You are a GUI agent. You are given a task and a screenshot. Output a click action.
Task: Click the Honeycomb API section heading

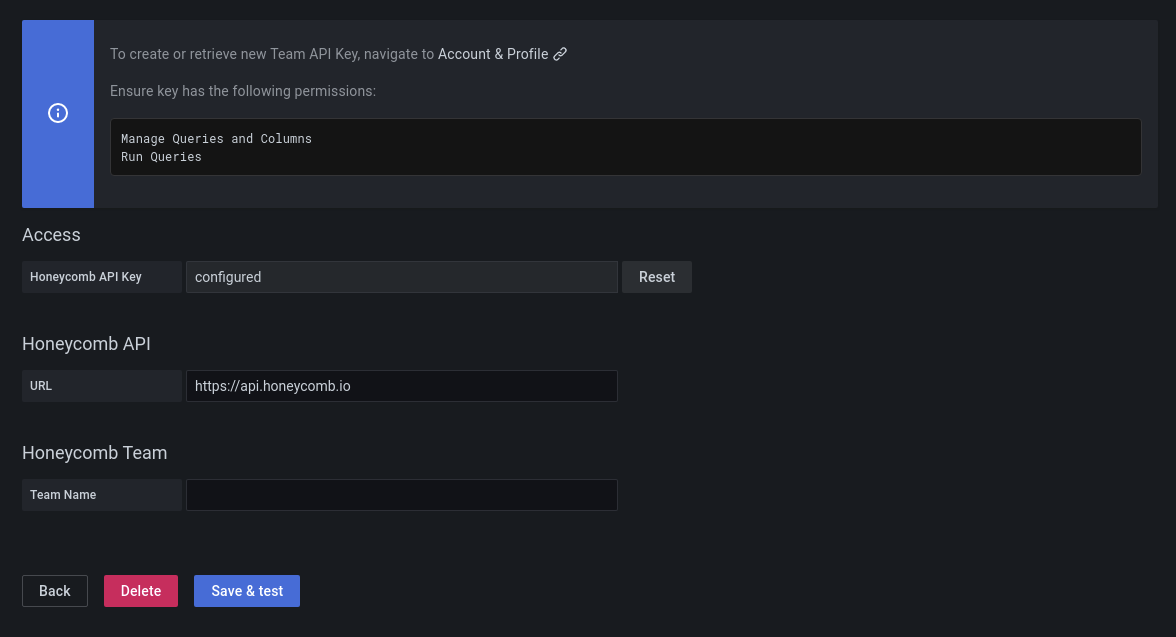[x=86, y=344]
